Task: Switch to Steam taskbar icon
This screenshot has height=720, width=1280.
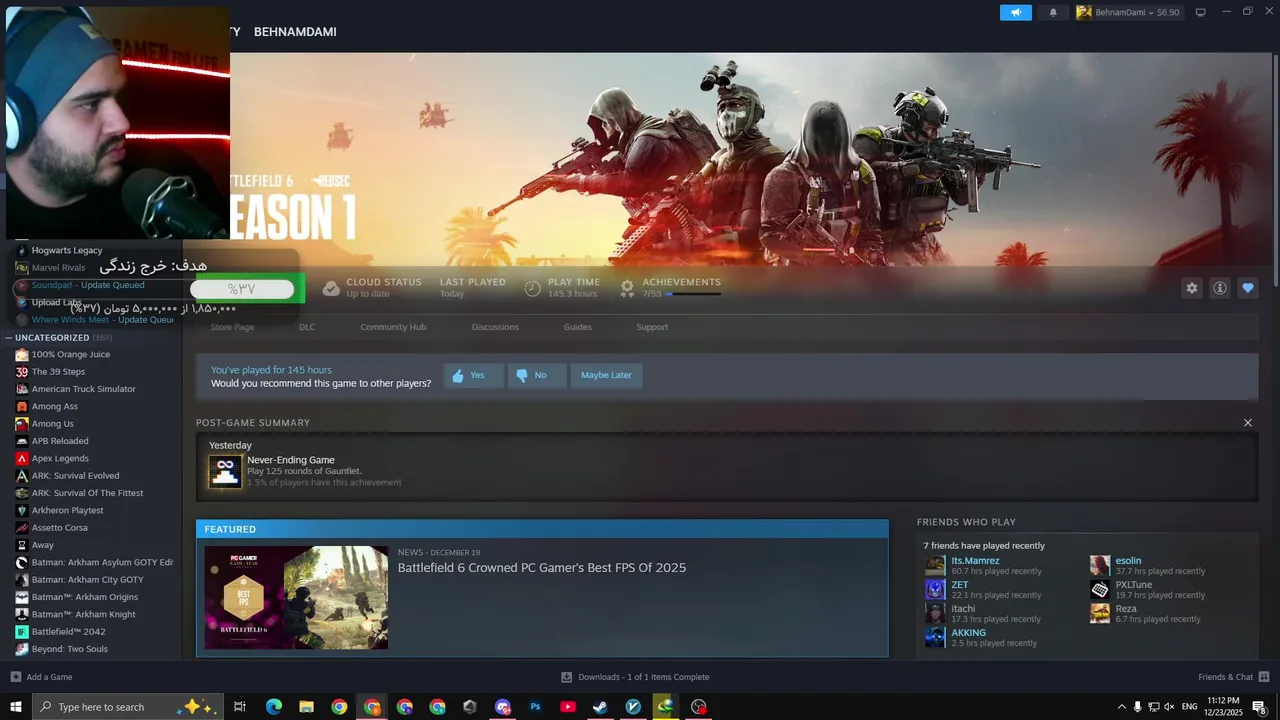Action: pos(600,707)
